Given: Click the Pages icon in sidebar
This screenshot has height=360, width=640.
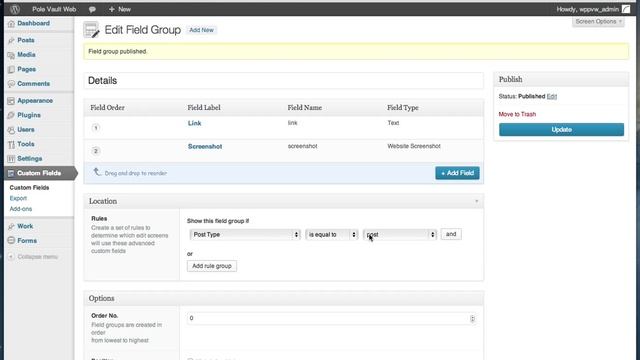Looking at the screenshot, I should coord(11,69).
